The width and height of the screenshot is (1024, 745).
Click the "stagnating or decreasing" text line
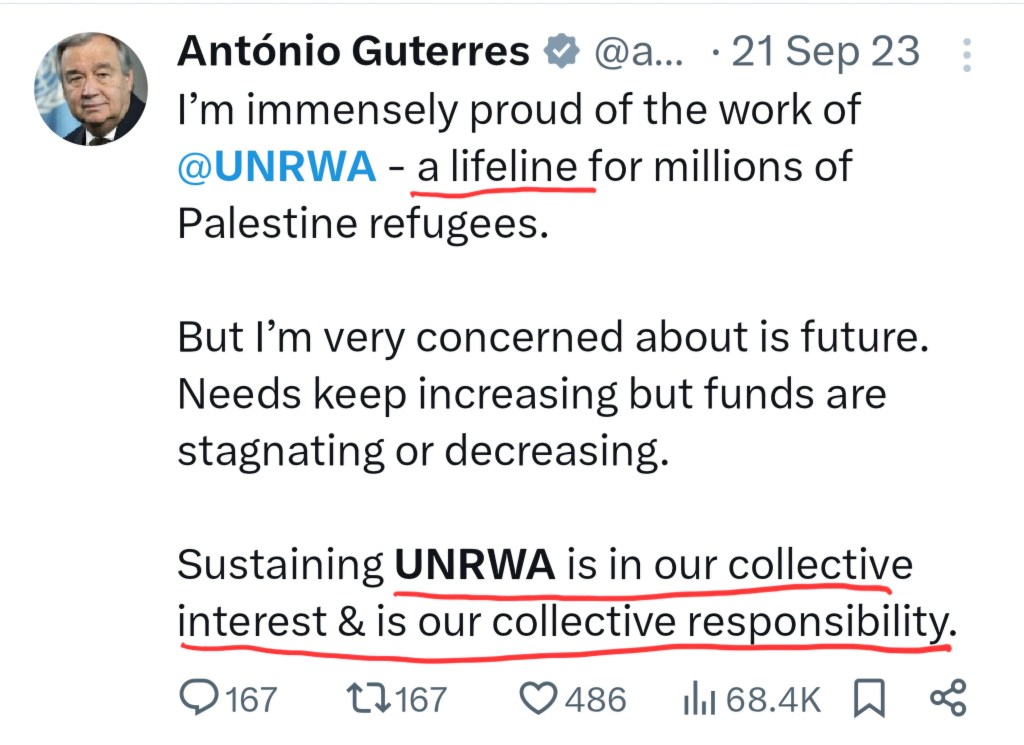point(422,451)
